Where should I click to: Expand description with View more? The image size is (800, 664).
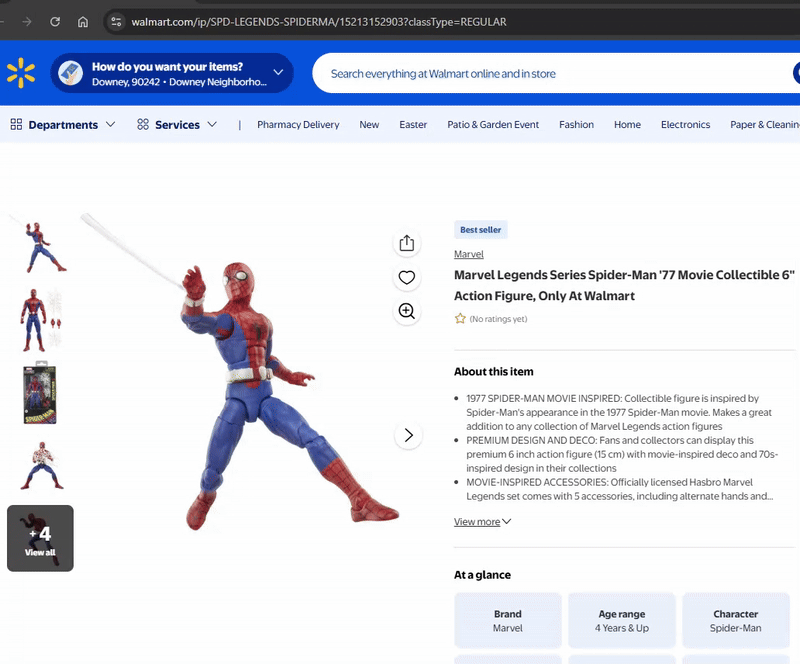482,522
